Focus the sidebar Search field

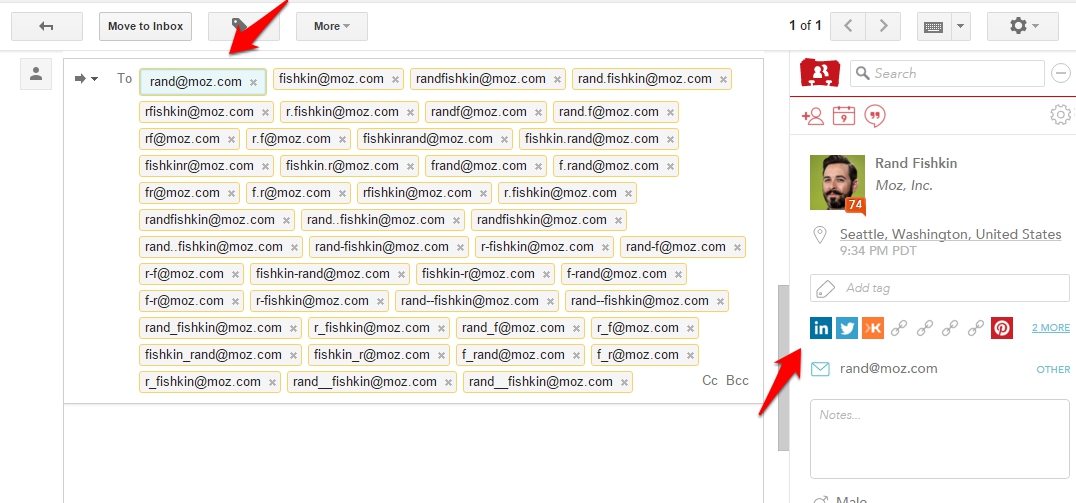[x=947, y=73]
